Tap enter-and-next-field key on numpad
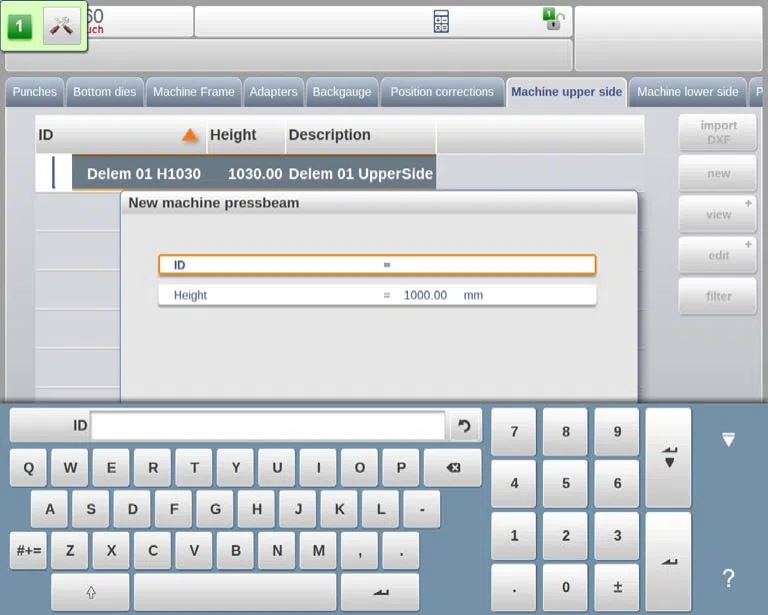The height and width of the screenshot is (615, 768). coord(669,457)
